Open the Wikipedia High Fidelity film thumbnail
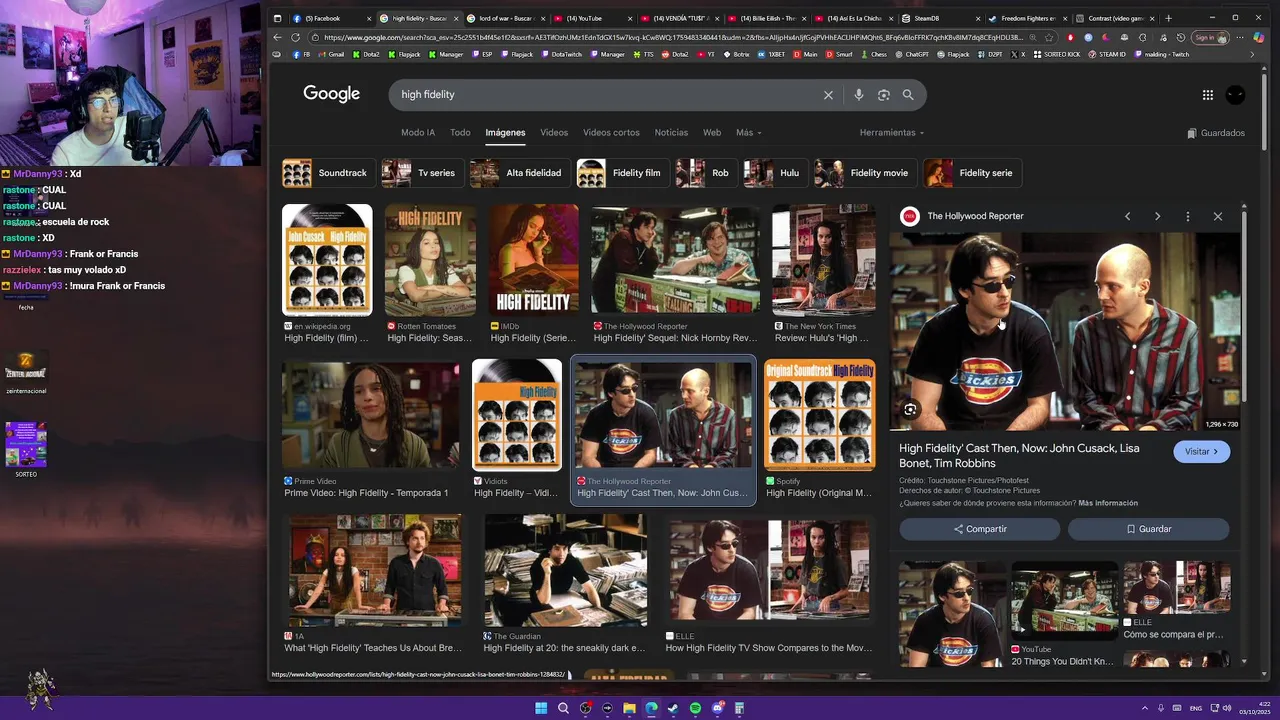 tap(327, 260)
